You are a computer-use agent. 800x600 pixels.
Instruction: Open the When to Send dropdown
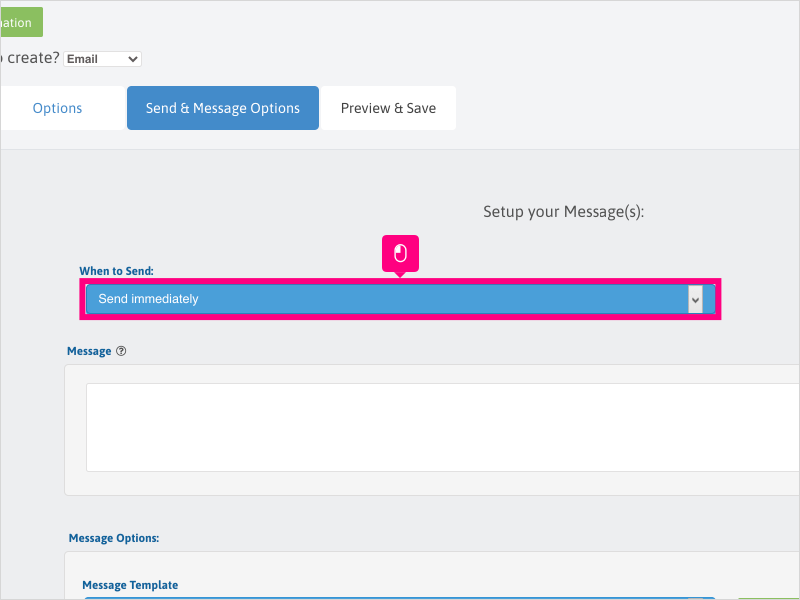tap(400, 299)
